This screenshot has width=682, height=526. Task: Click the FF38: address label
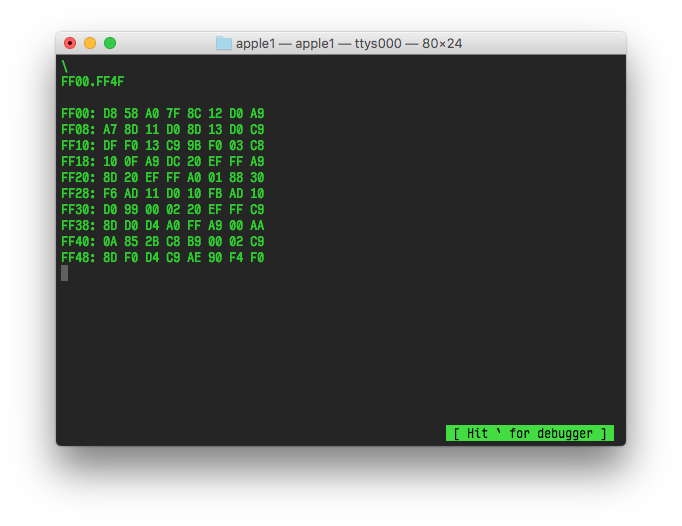point(78,226)
